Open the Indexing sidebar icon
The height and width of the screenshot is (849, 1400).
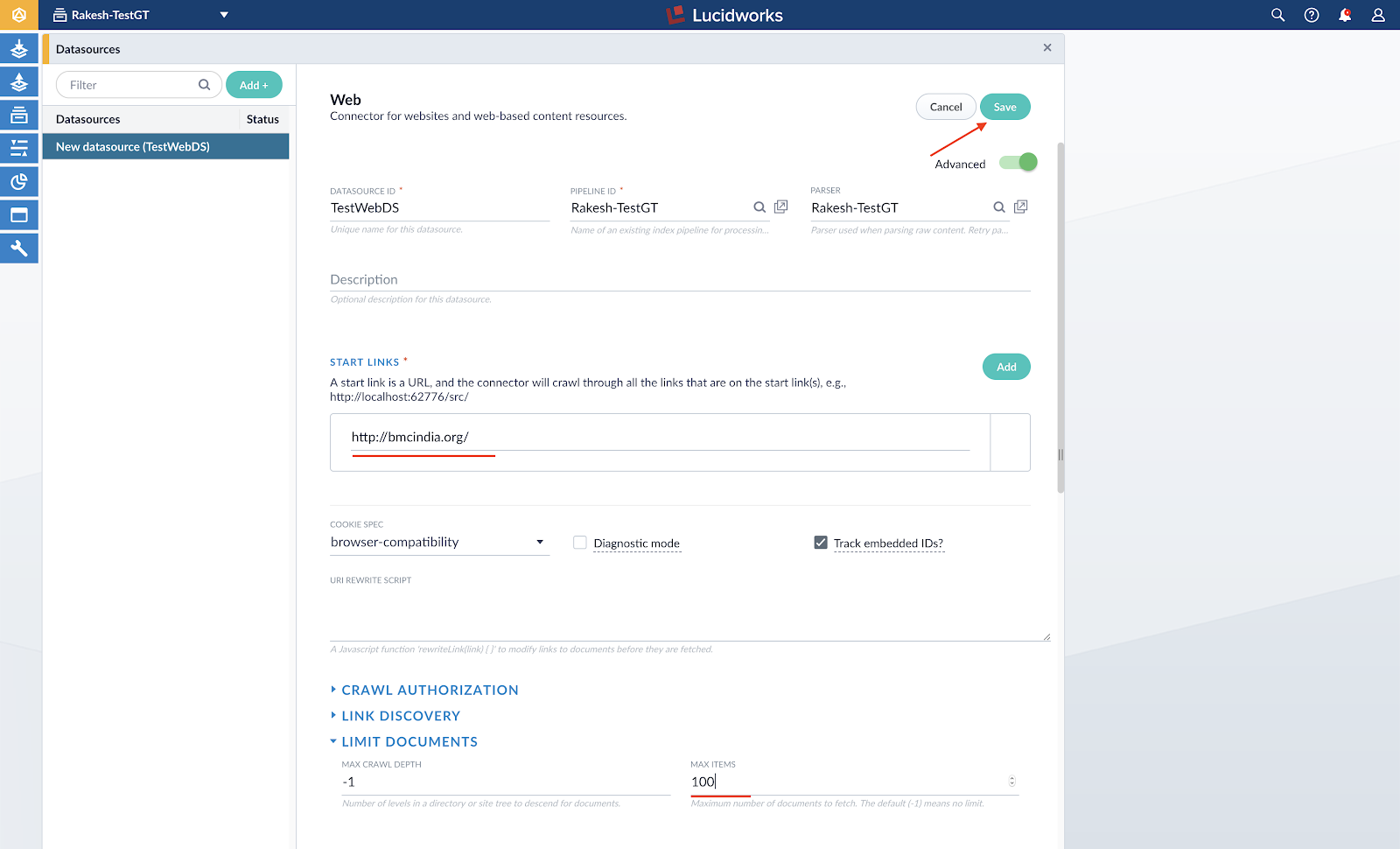tap(18, 49)
